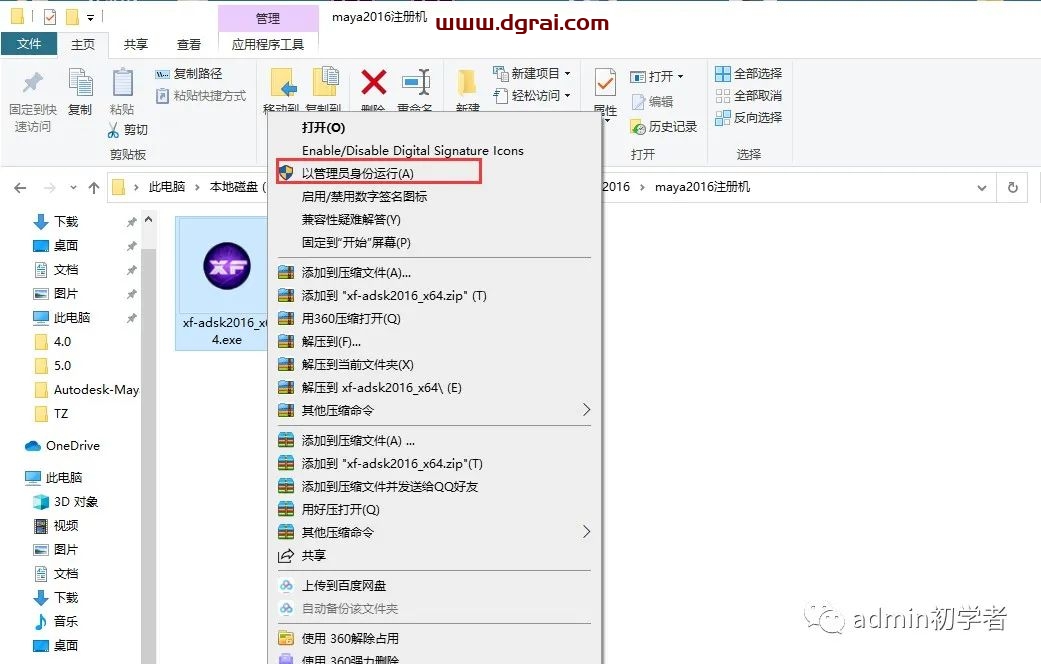Select the xf-adsk2016_x64.exe file icon

(x=226, y=266)
